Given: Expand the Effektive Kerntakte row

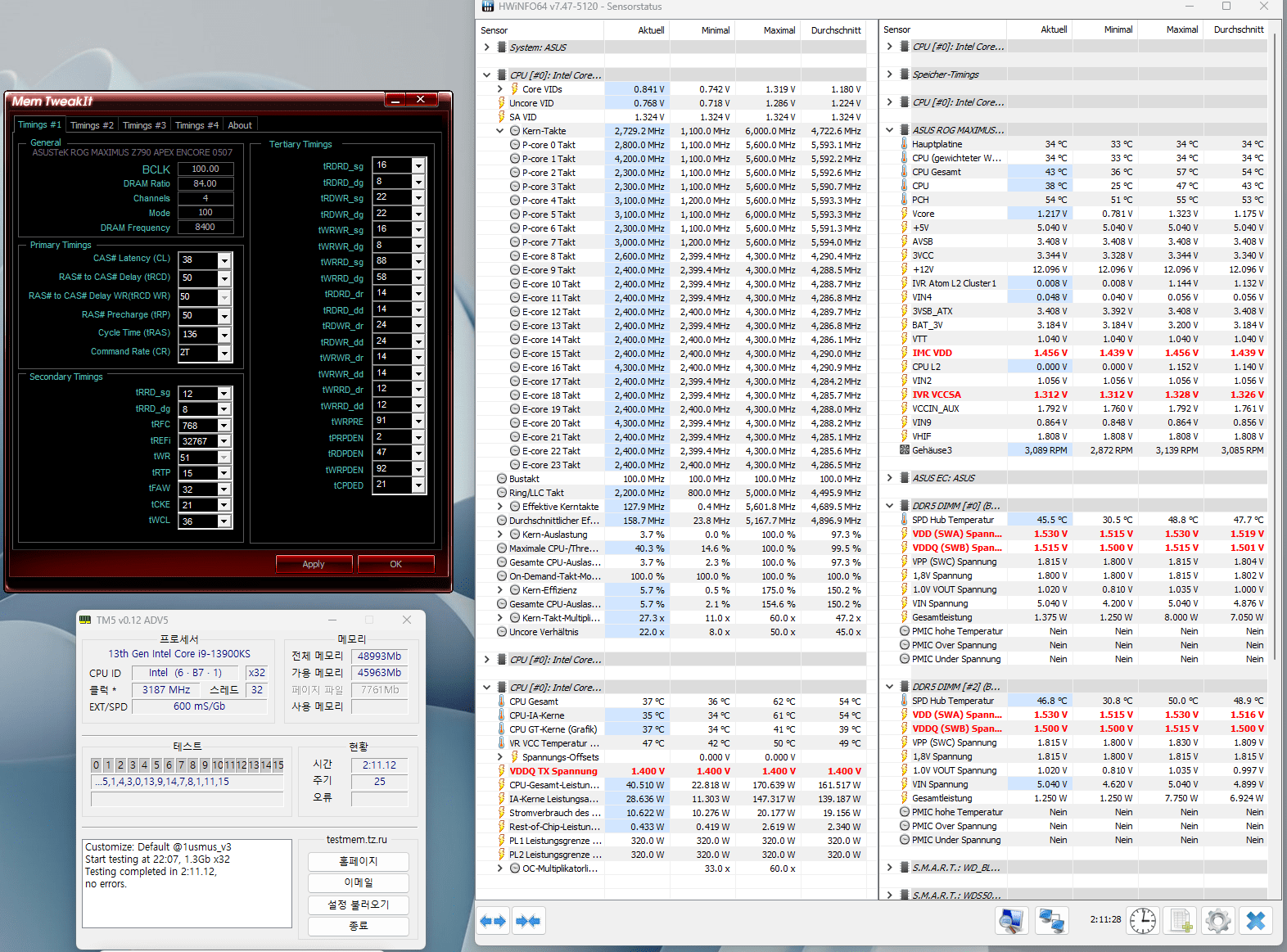Looking at the screenshot, I should [500, 507].
